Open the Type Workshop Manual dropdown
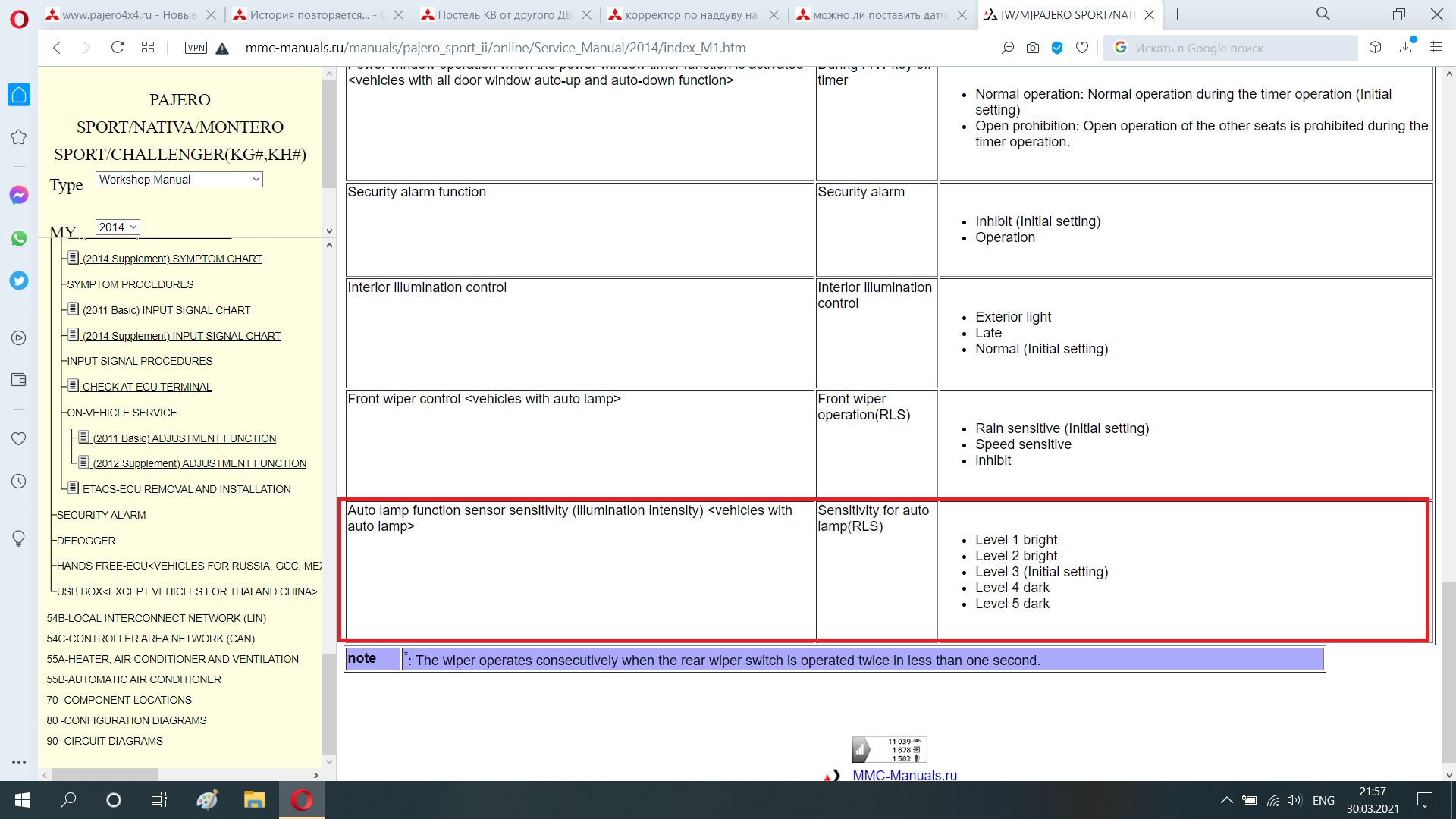The width and height of the screenshot is (1456, 819). click(179, 180)
